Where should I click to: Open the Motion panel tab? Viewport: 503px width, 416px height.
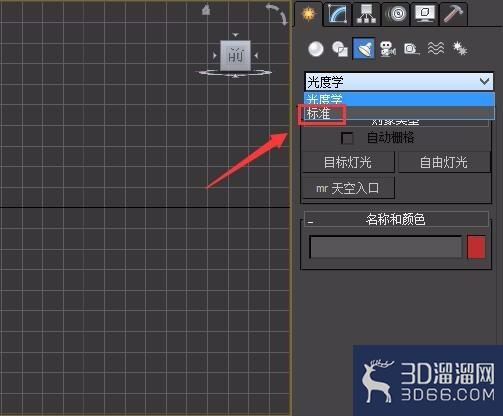tap(395, 14)
